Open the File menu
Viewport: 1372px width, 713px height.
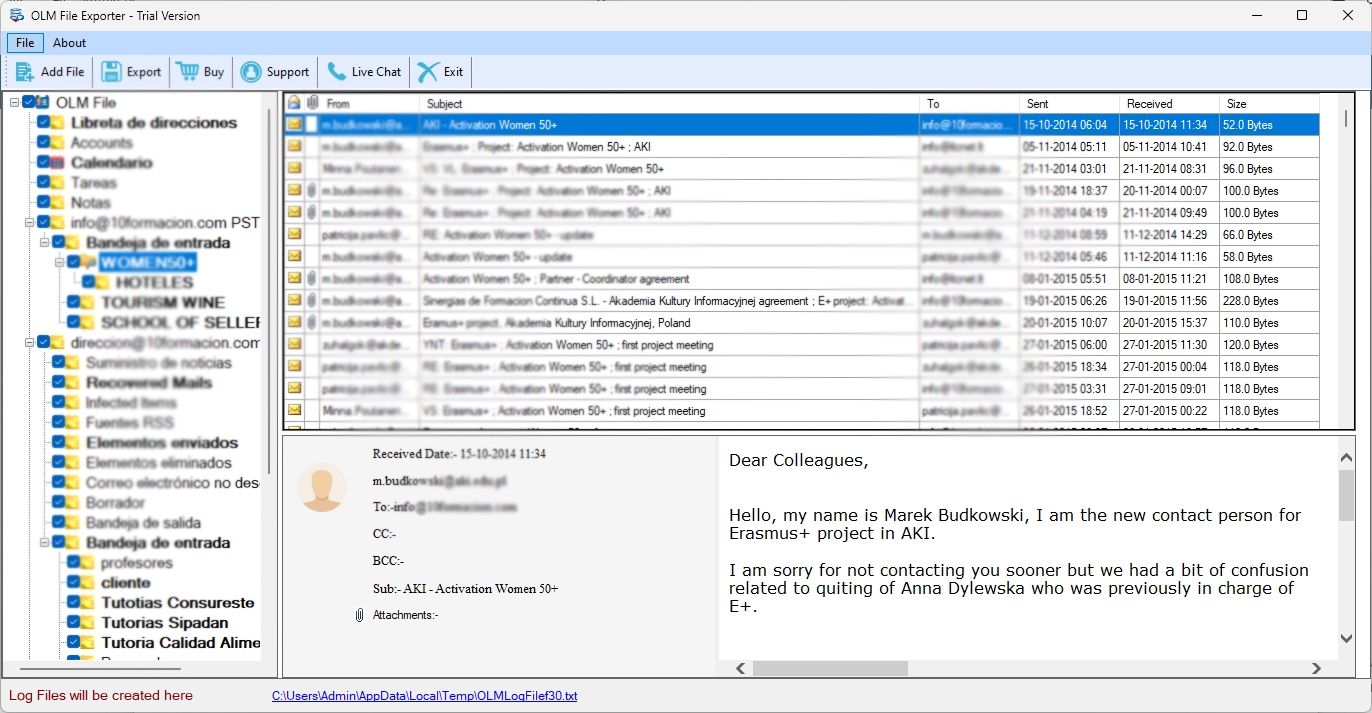click(24, 43)
